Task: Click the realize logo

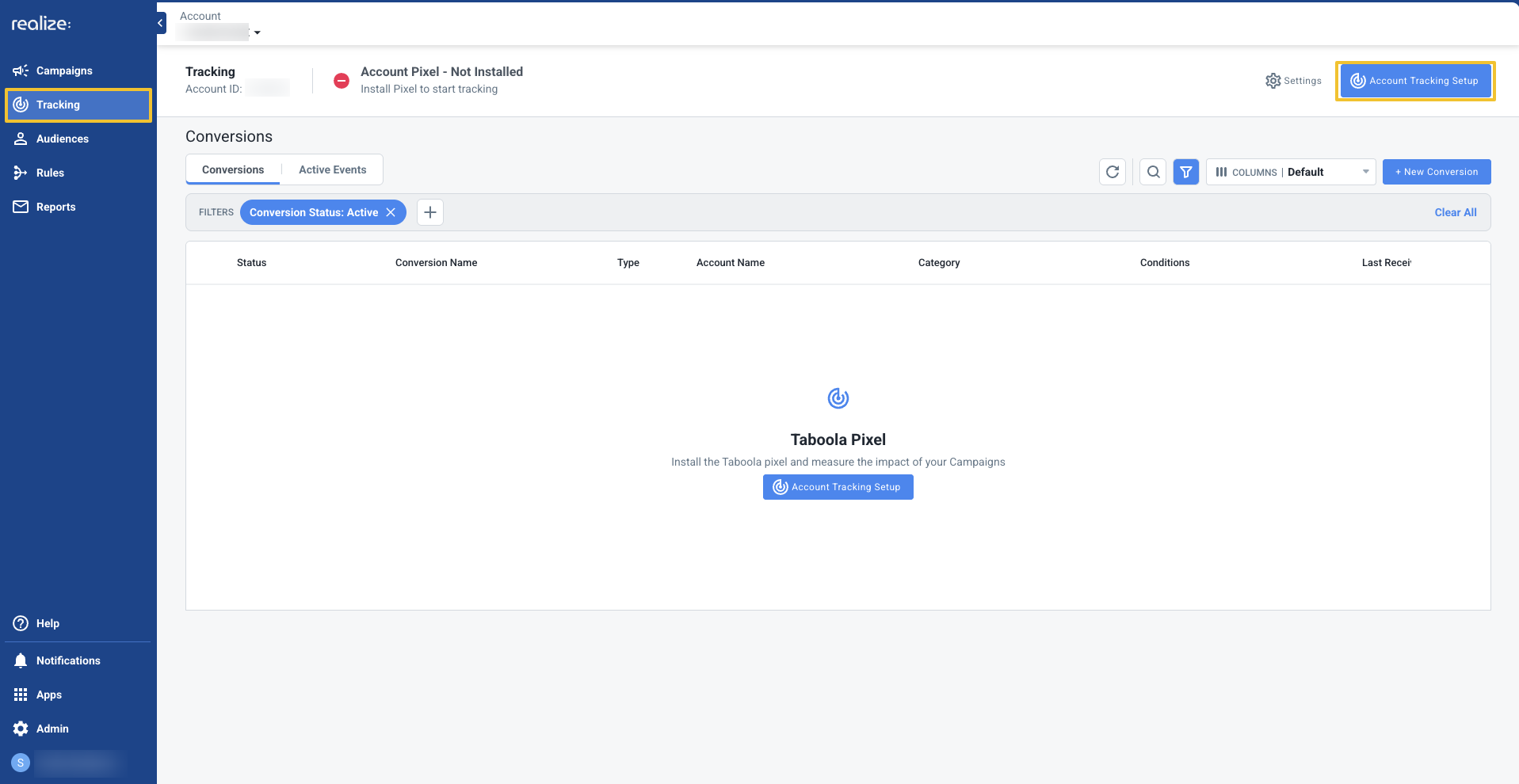Action: [x=41, y=24]
